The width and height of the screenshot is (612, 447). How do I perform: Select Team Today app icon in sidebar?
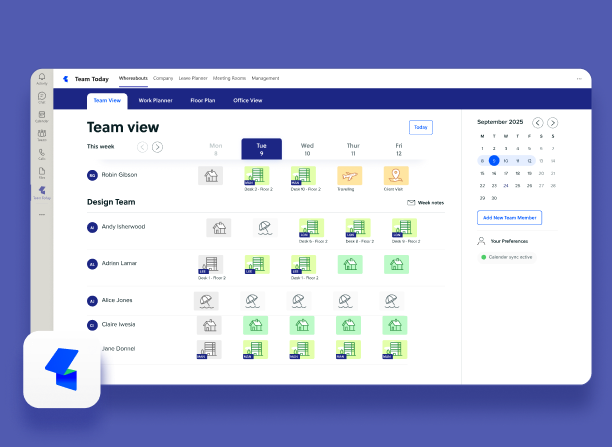42,192
